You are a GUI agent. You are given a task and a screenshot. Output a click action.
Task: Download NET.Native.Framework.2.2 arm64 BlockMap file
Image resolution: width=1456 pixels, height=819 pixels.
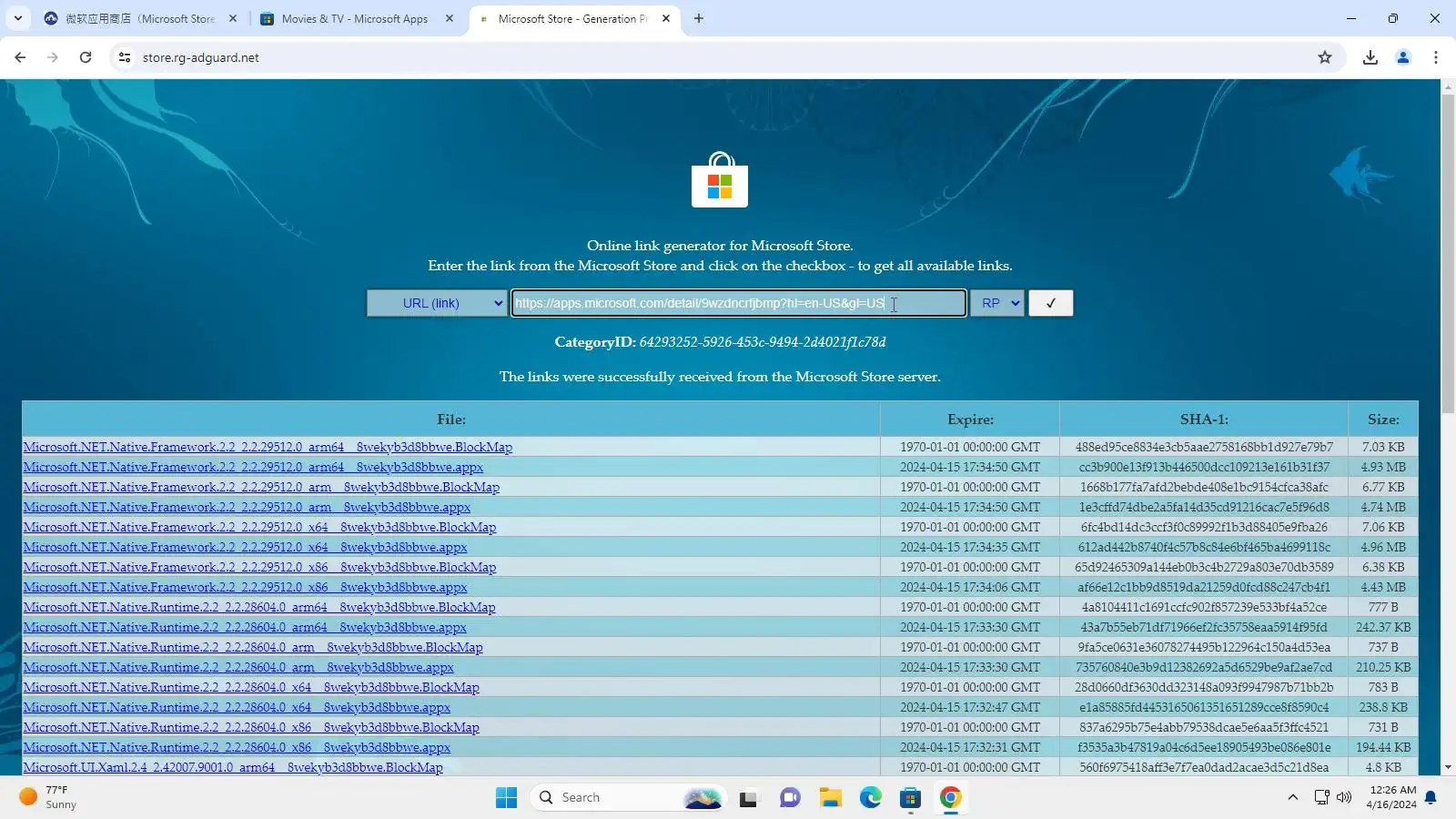pos(268,447)
